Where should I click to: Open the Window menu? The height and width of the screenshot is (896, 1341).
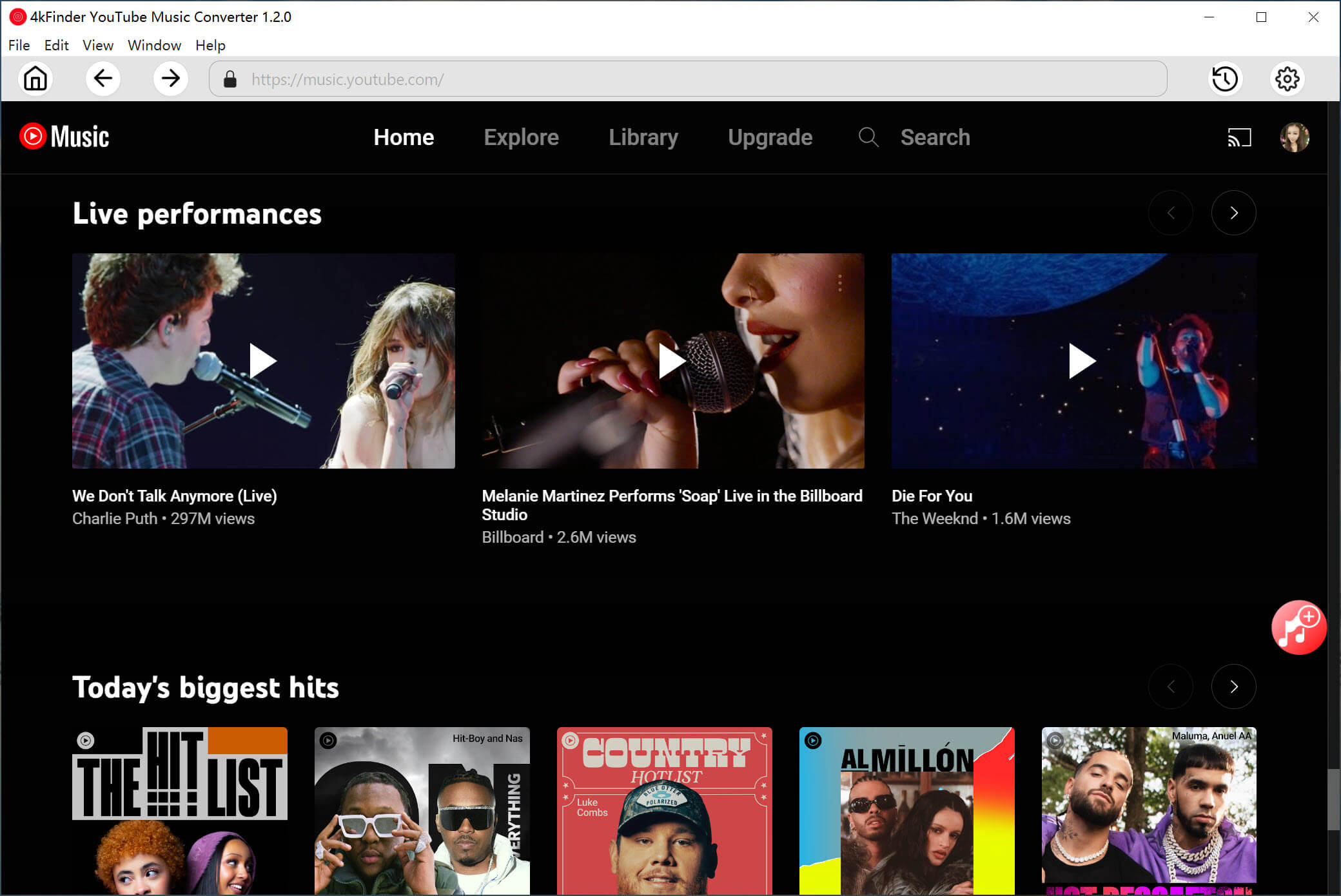point(154,45)
